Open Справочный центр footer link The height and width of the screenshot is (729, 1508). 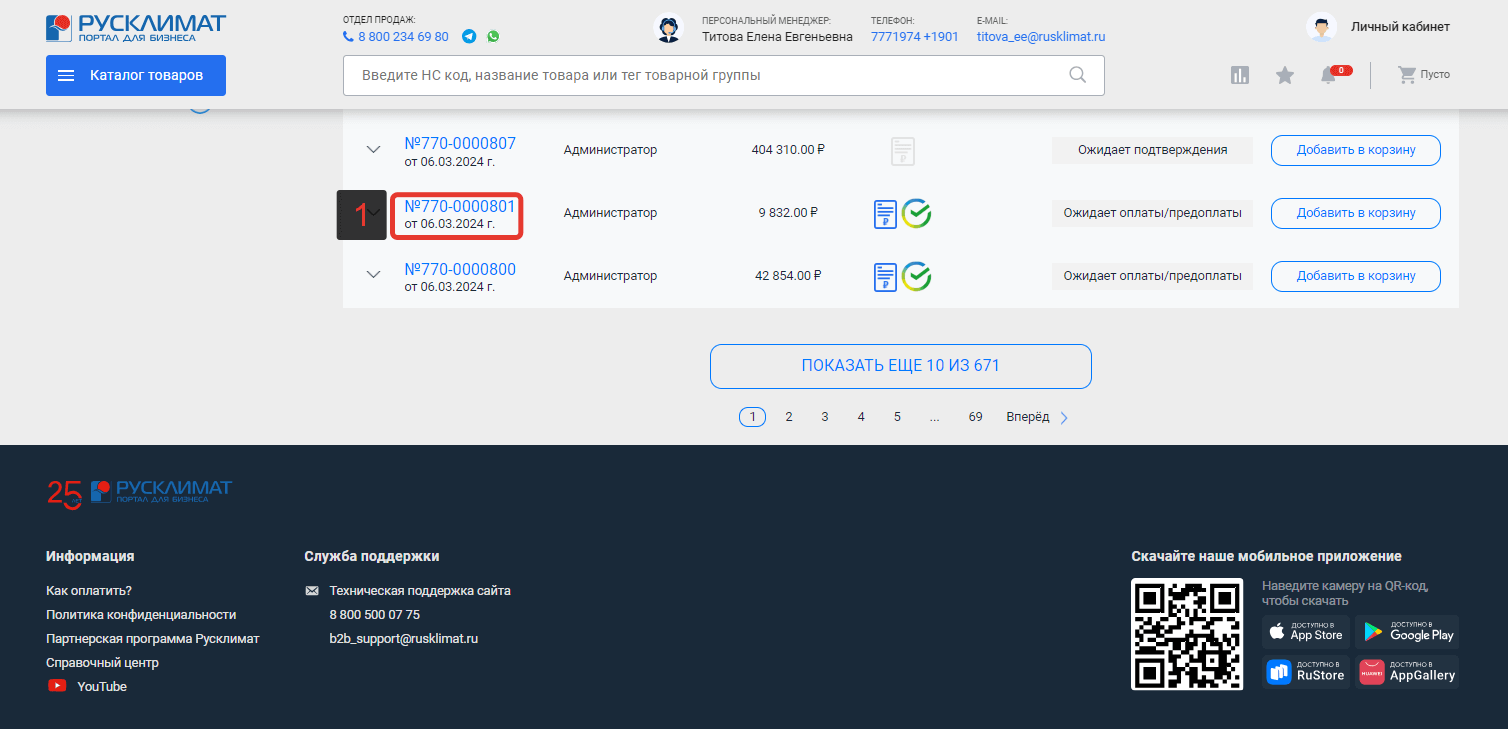pos(102,663)
